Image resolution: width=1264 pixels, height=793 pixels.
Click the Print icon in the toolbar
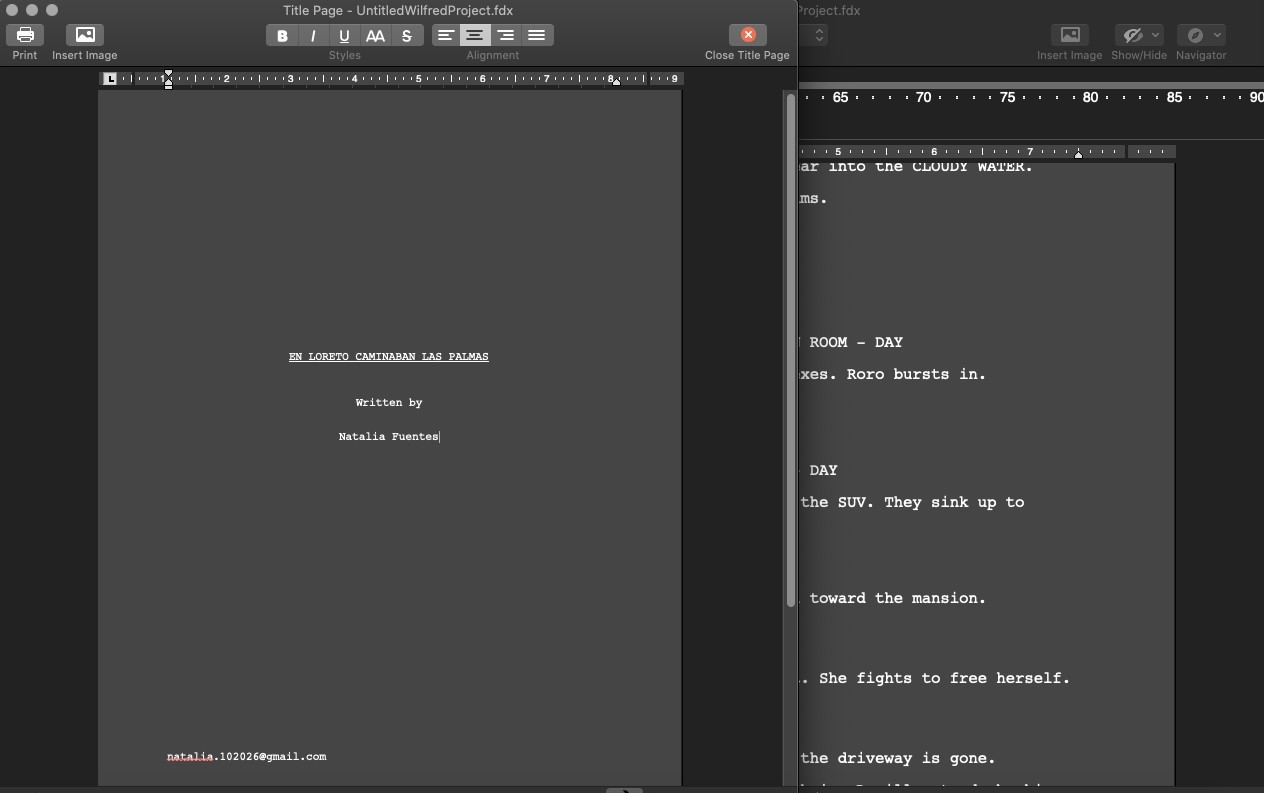coord(24,35)
